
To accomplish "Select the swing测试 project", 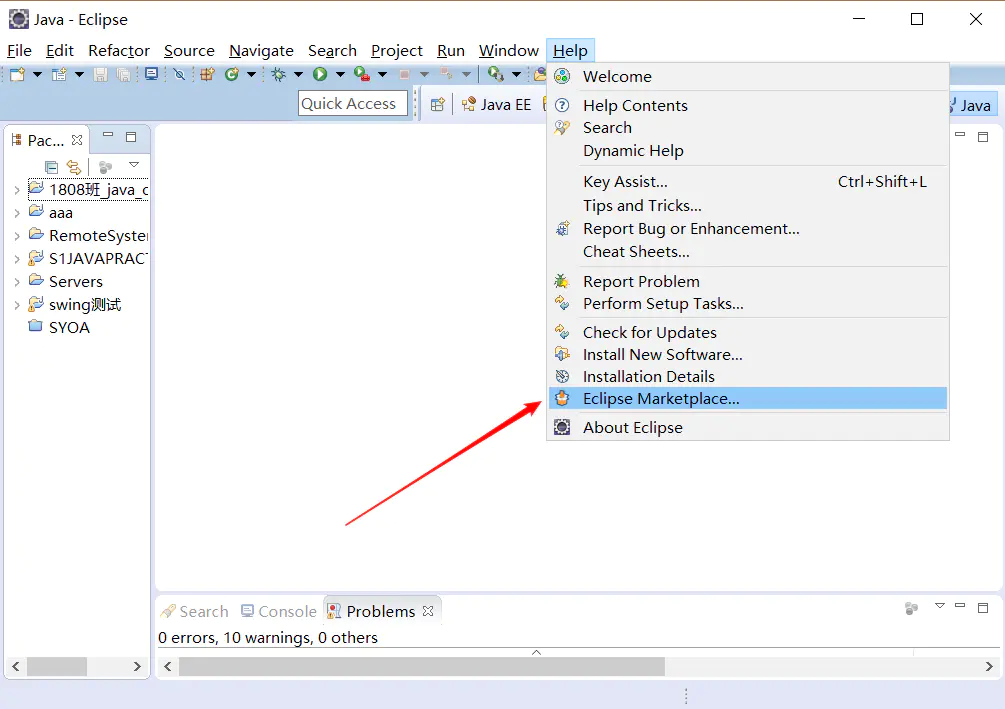I will [x=74, y=304].
